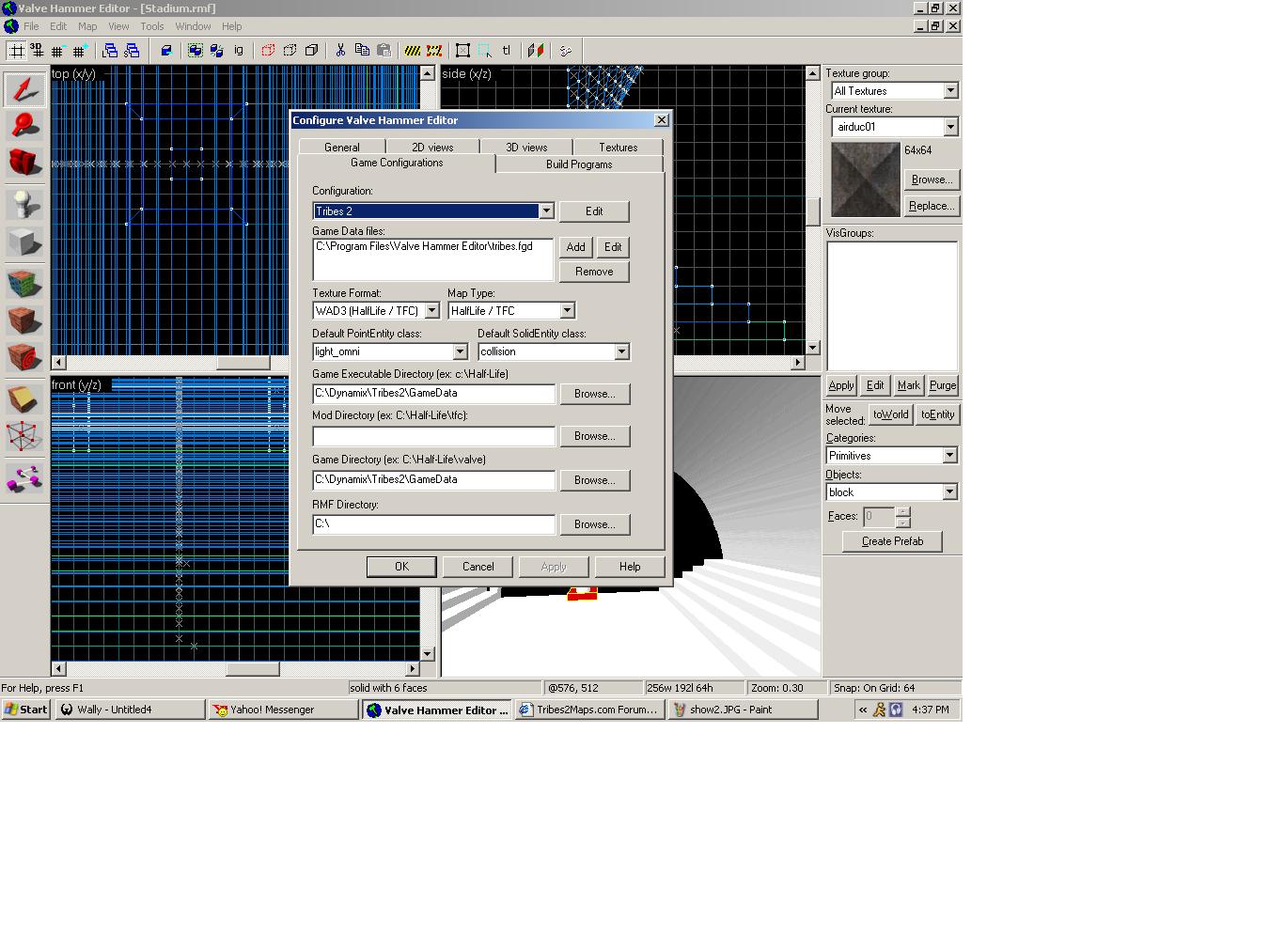Screen dimensions: 1269x952
Task: Open the Tools menu
Action: 151,26
